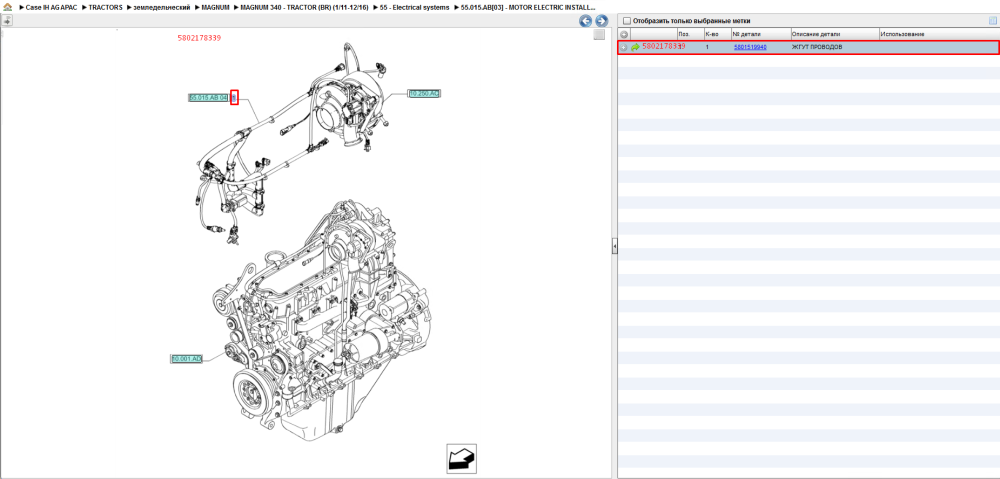The width and height of the screenshot is (1000, 479).
Task: Go to the catalog home icon
Action: tap(7, 7)
